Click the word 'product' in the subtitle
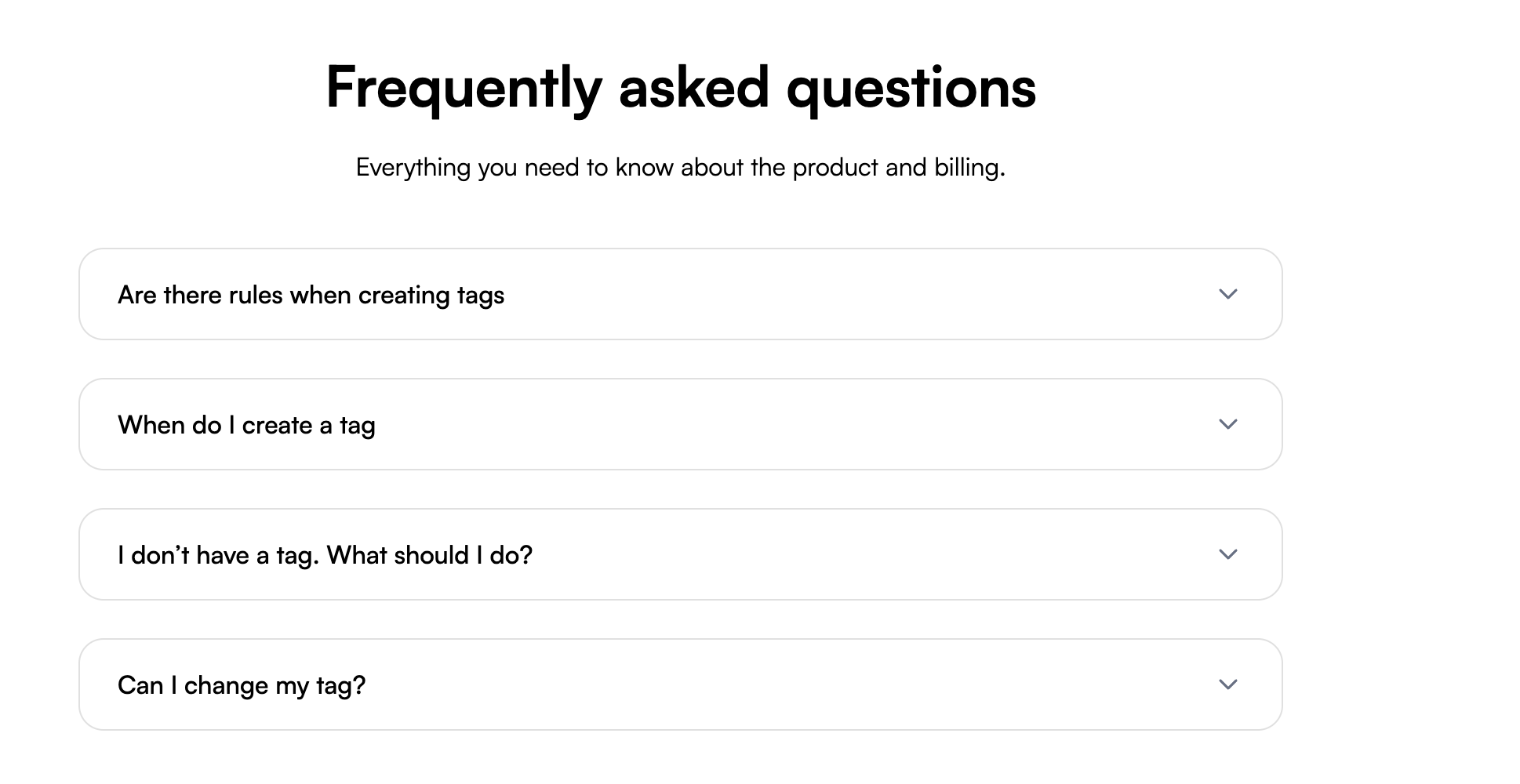 pos(835,167)
